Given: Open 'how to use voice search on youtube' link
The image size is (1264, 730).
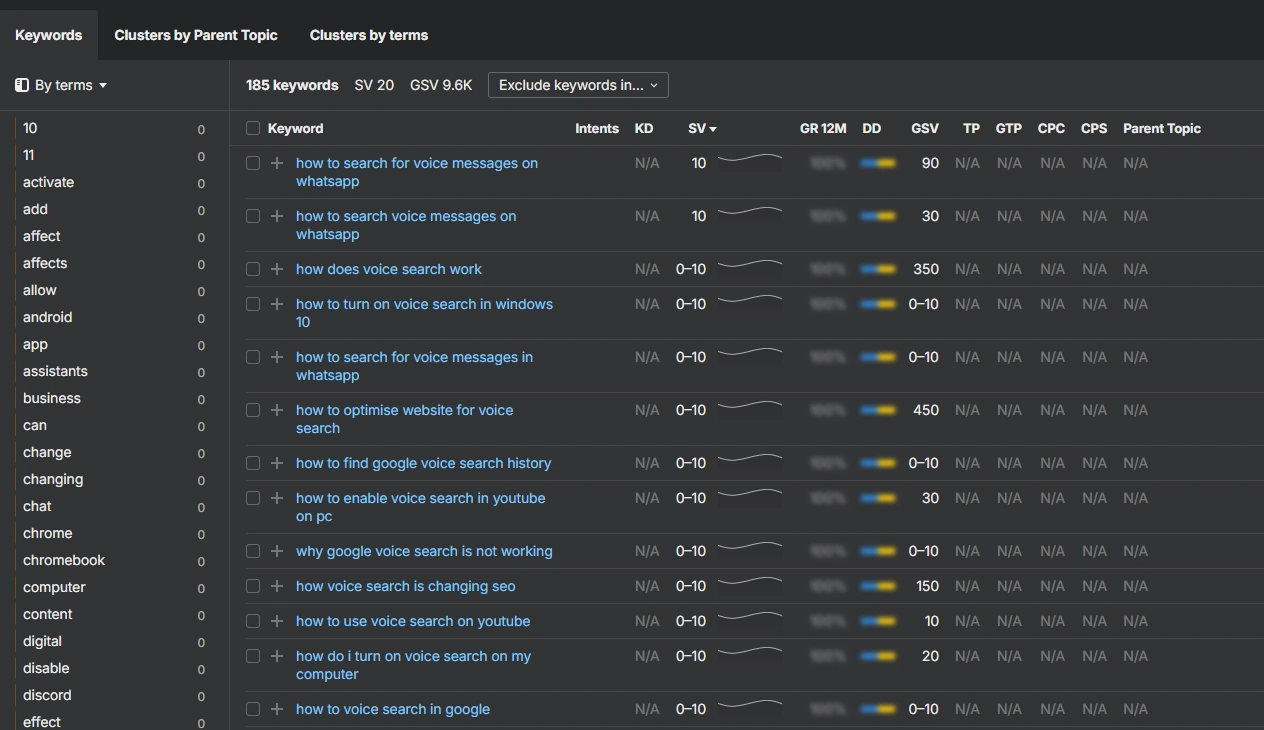Looking at the screenshot, I should tap(413, 621).
